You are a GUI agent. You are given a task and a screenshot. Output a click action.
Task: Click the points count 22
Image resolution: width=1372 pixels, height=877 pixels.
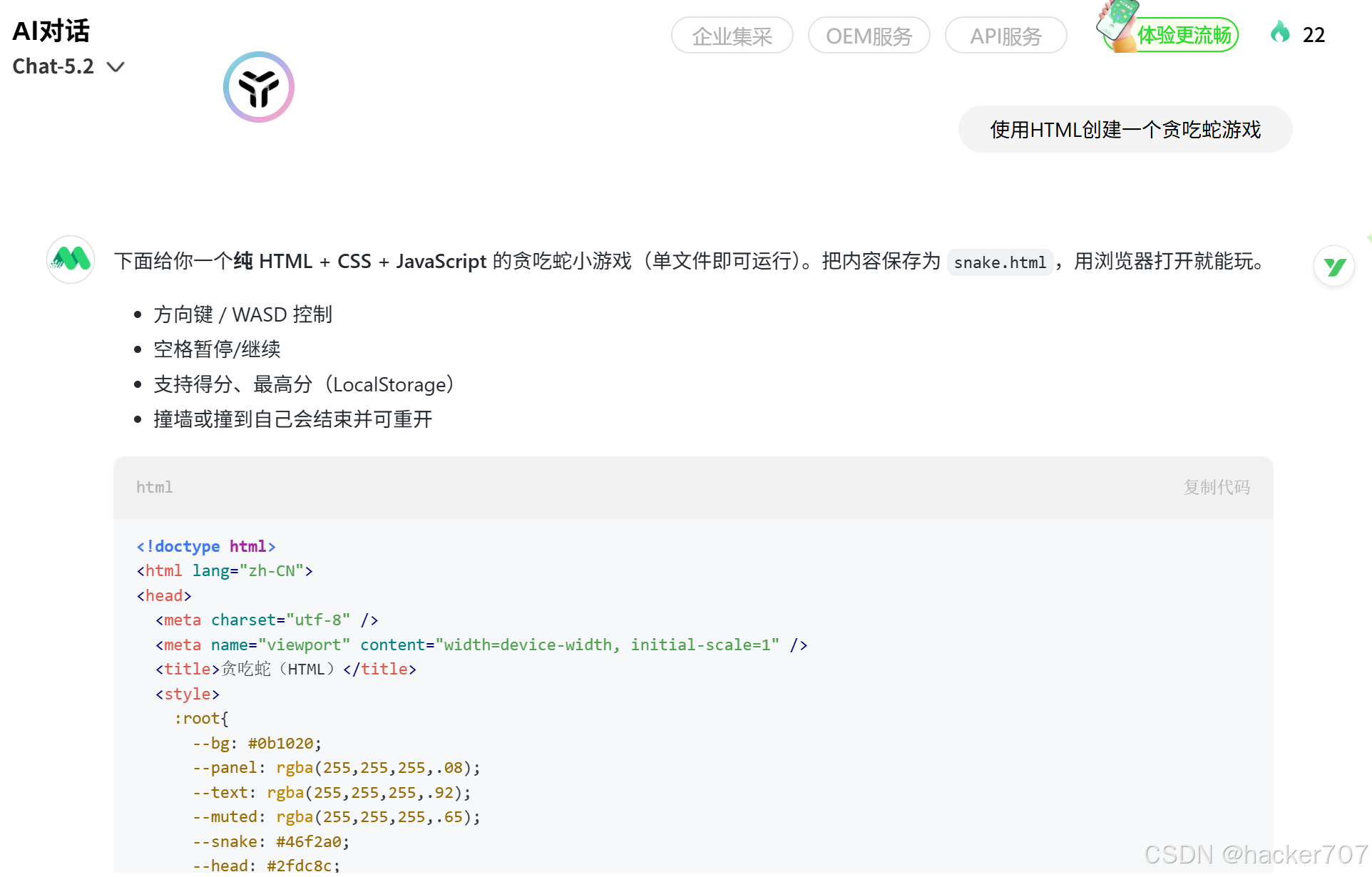coord(1314,35)
